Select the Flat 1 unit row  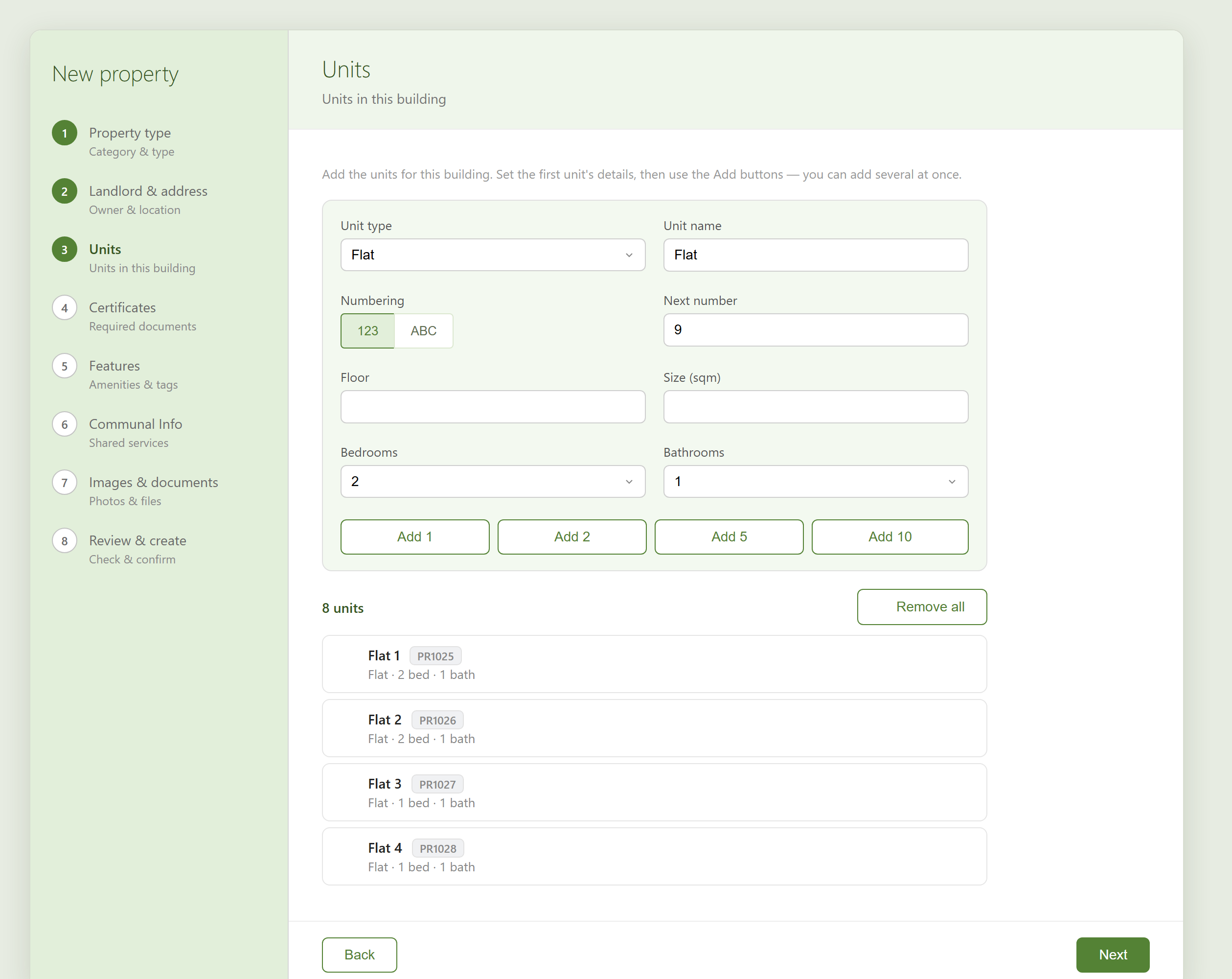point(654,664)
